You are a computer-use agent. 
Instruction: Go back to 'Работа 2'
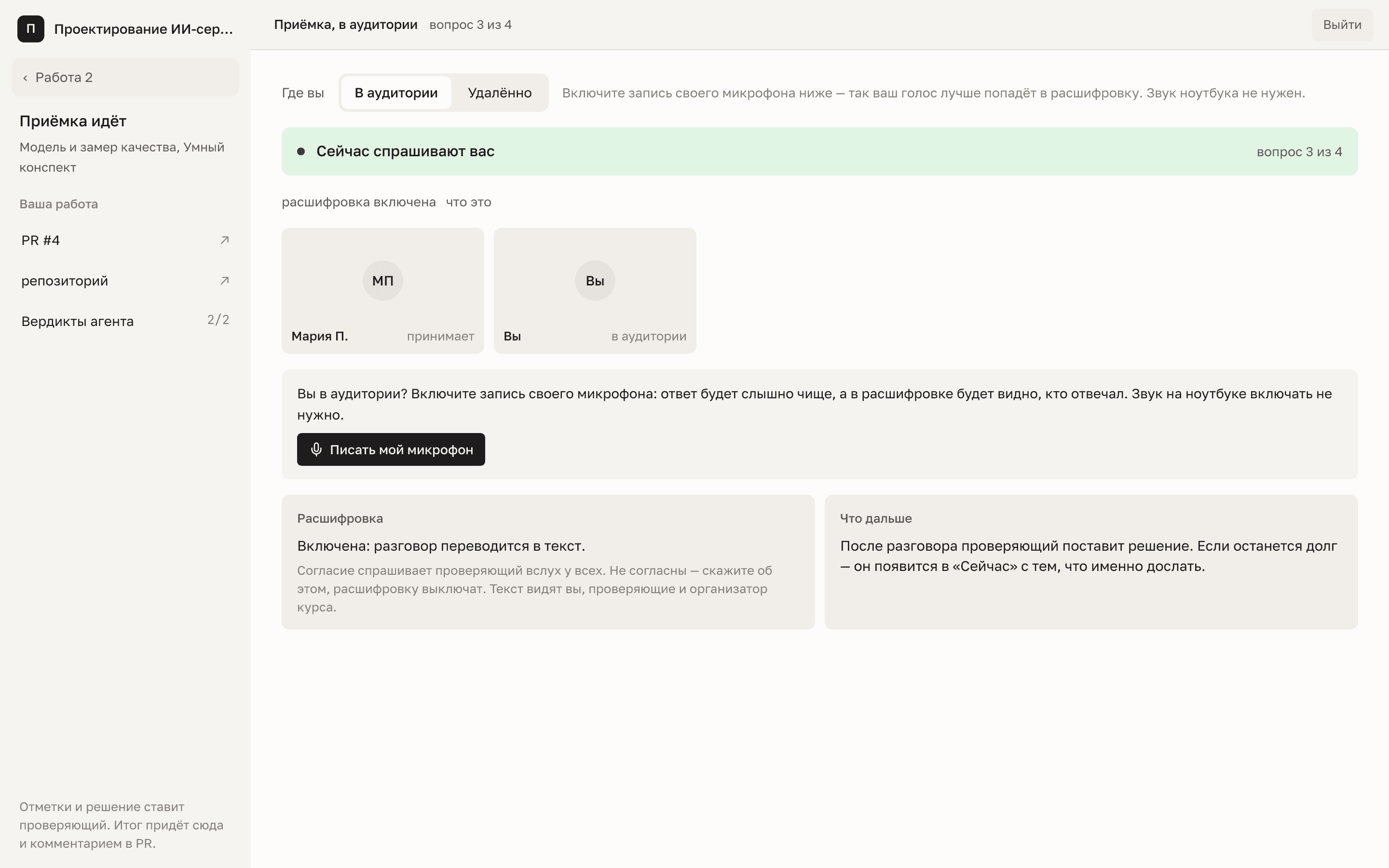click(125, 78)
